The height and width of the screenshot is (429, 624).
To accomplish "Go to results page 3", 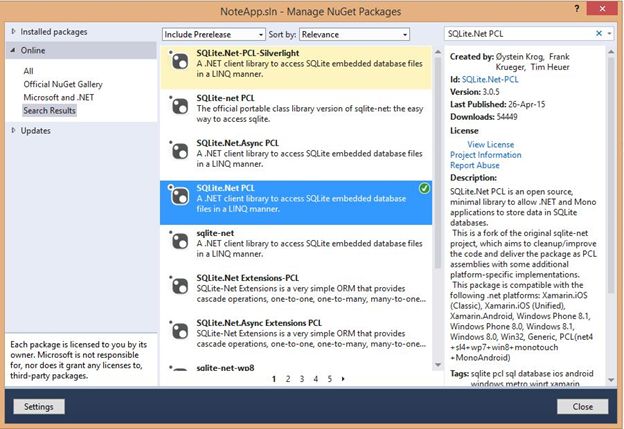I will click(302, 379).
